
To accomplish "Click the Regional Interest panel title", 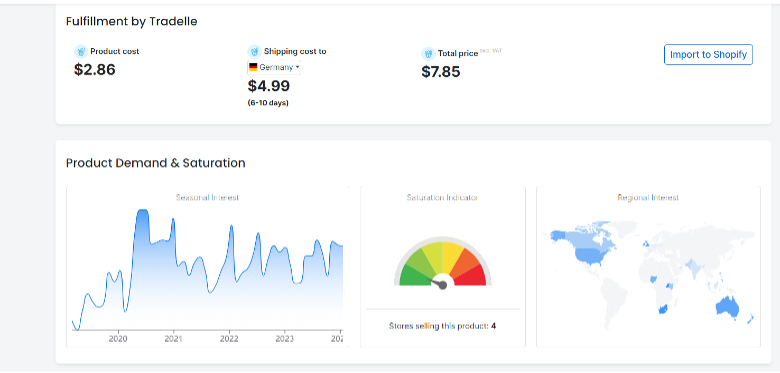I will point(648,197).
